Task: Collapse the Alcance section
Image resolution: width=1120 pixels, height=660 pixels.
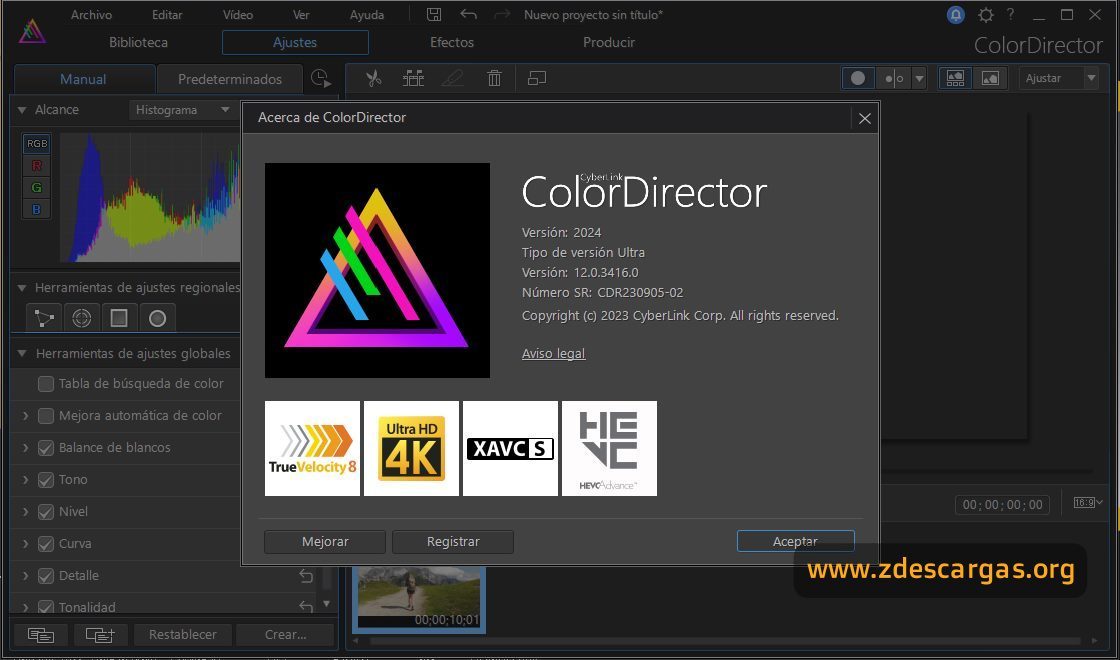Action: click(22, 110)
